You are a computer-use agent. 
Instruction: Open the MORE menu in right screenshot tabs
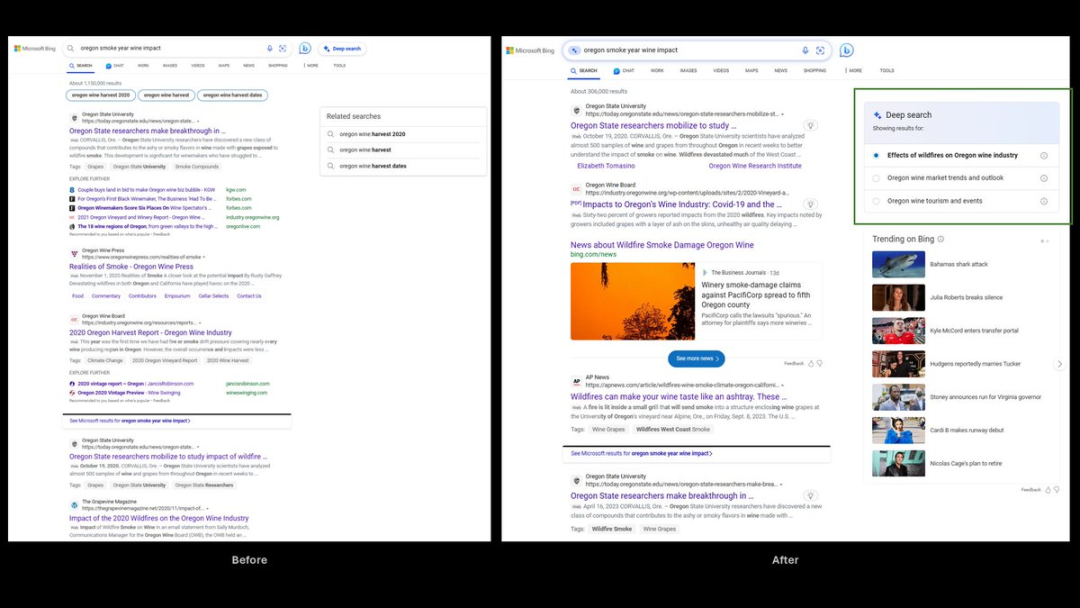(x=853, y=70)
